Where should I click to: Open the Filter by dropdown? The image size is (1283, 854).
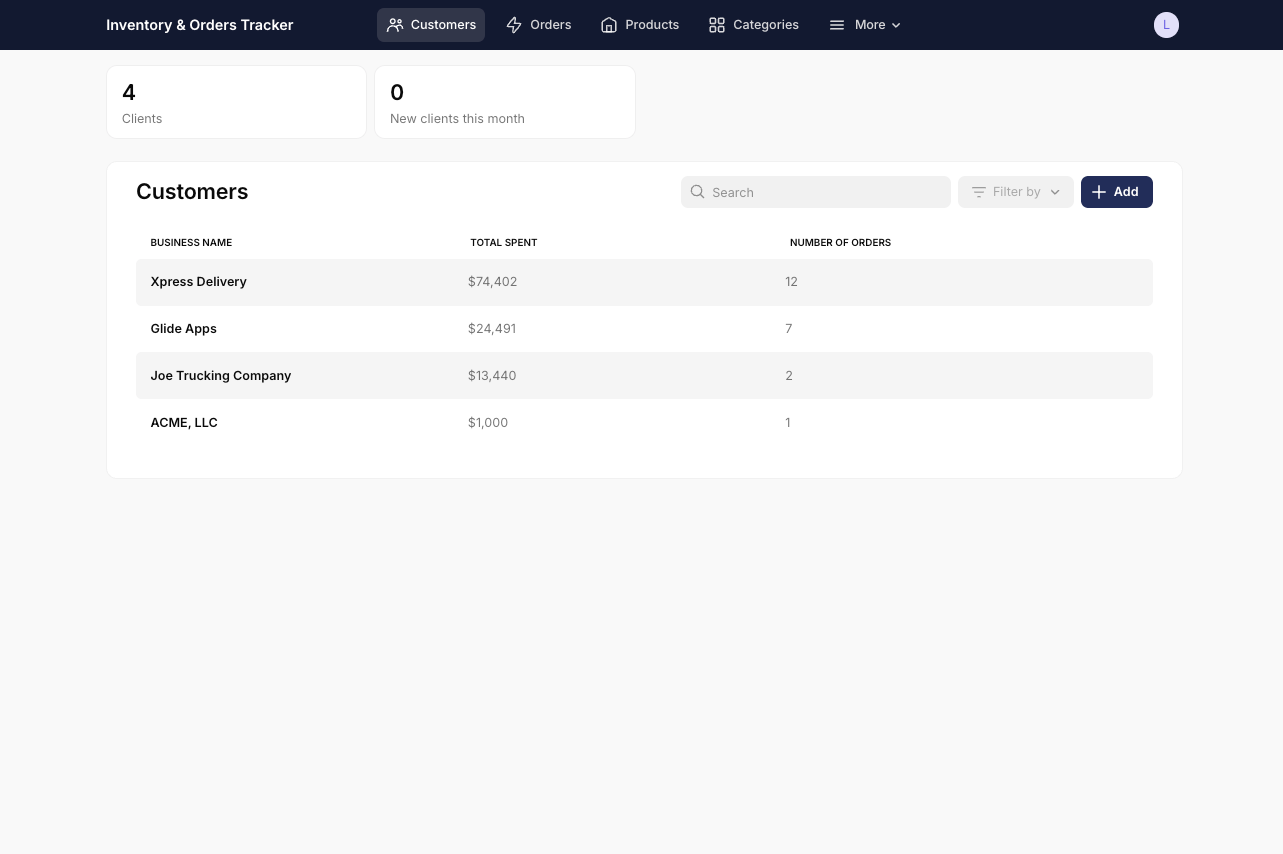point(1016,192)
